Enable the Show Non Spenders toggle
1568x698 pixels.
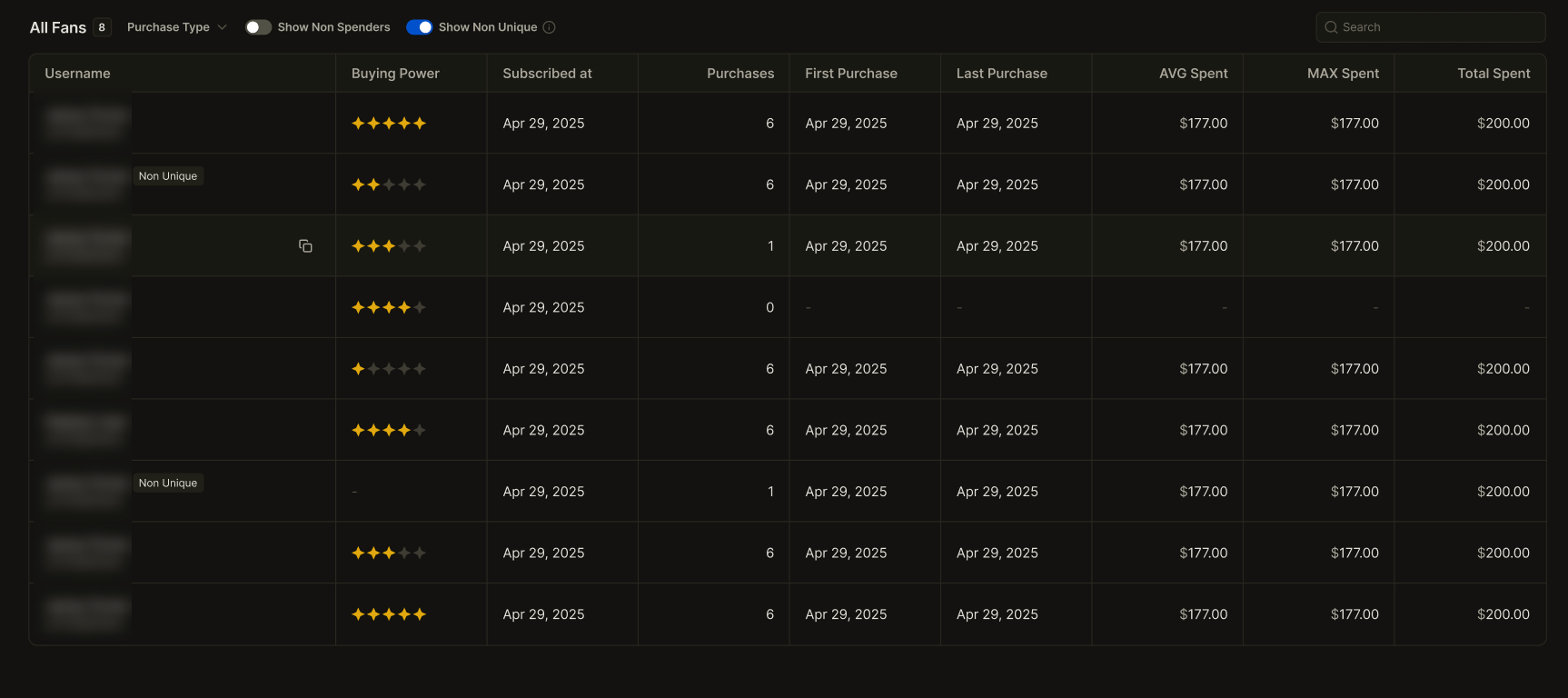point(258,27)
